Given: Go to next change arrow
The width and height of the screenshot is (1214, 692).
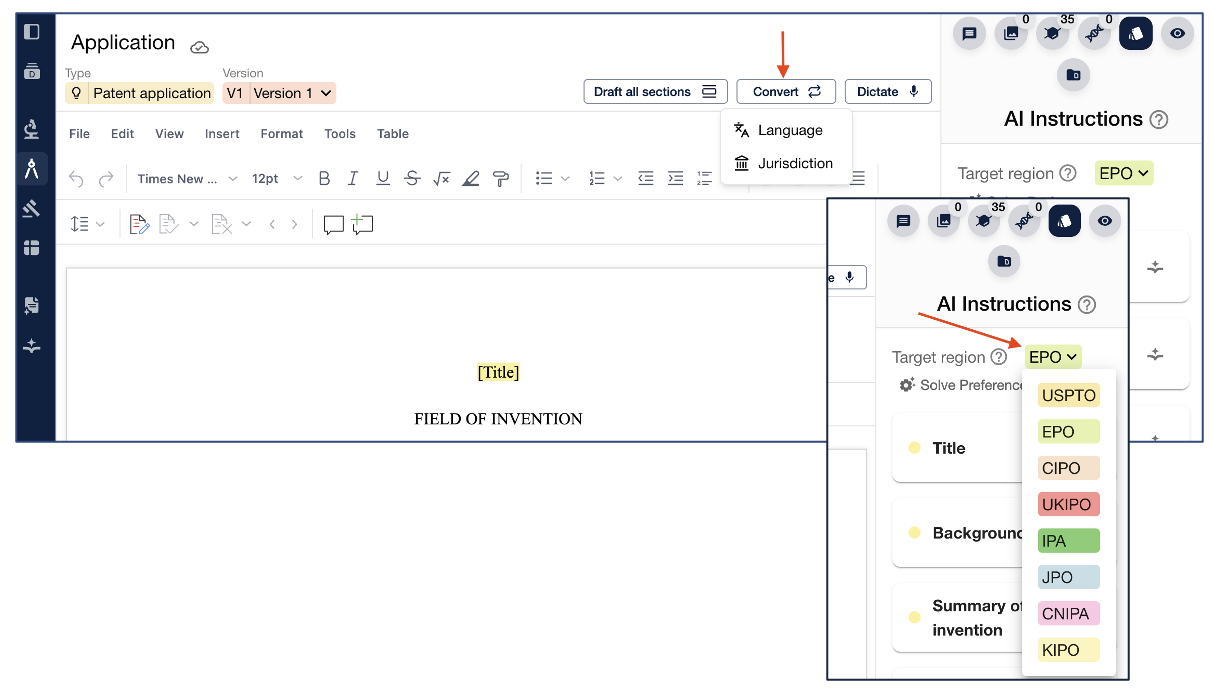Looking at the screenshot, I should [294, 224].
